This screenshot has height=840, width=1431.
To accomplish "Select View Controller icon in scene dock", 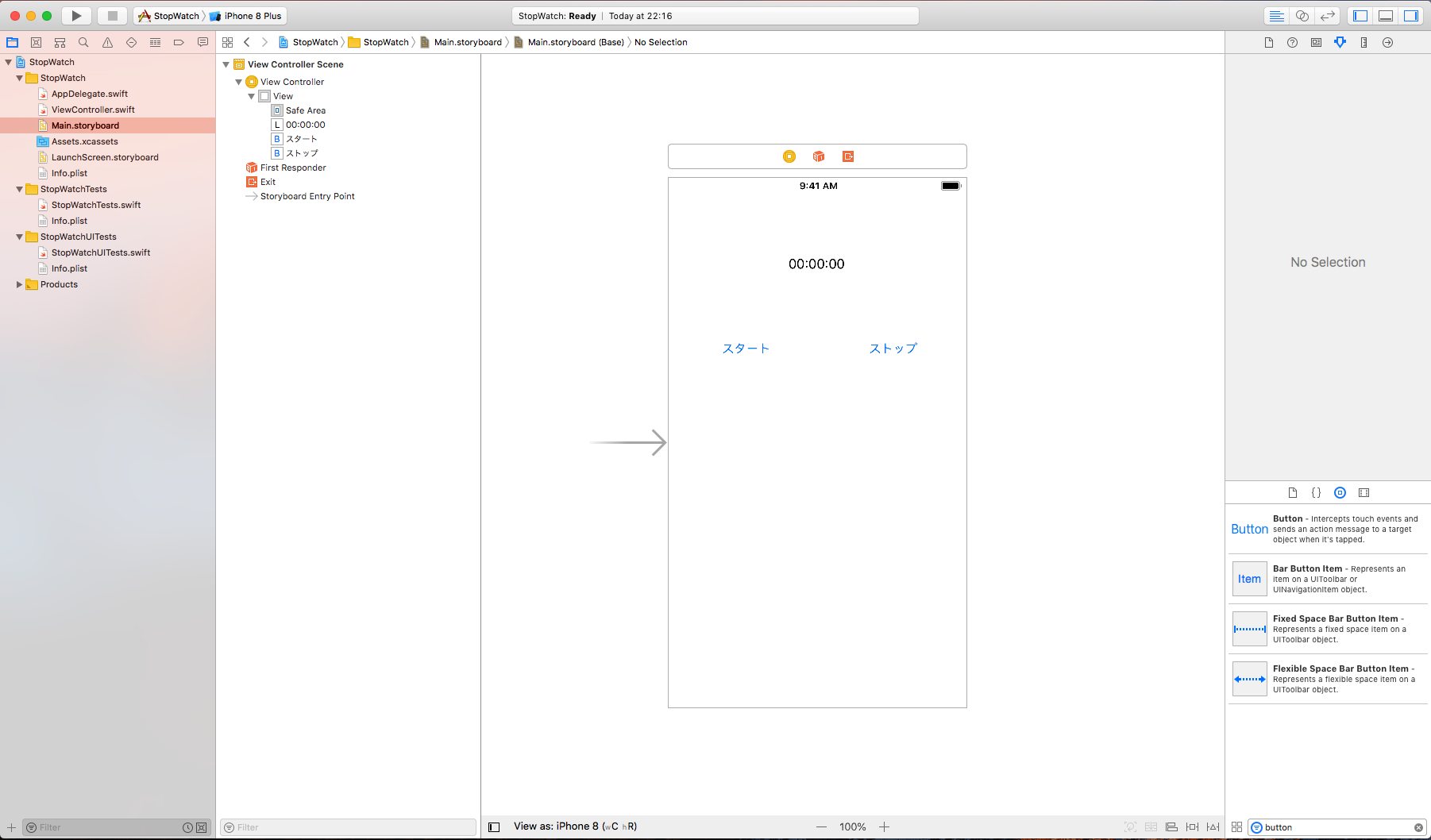I will pos(789,156).
